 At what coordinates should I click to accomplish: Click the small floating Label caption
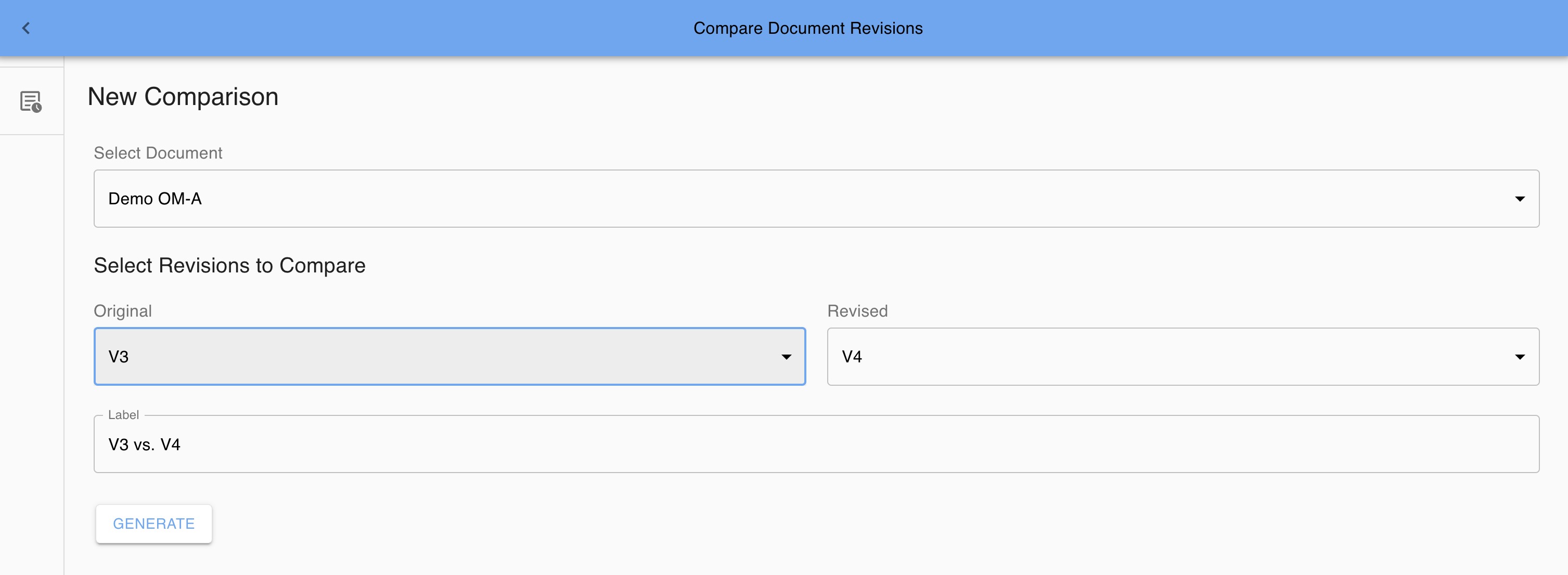tap(123, 415)
